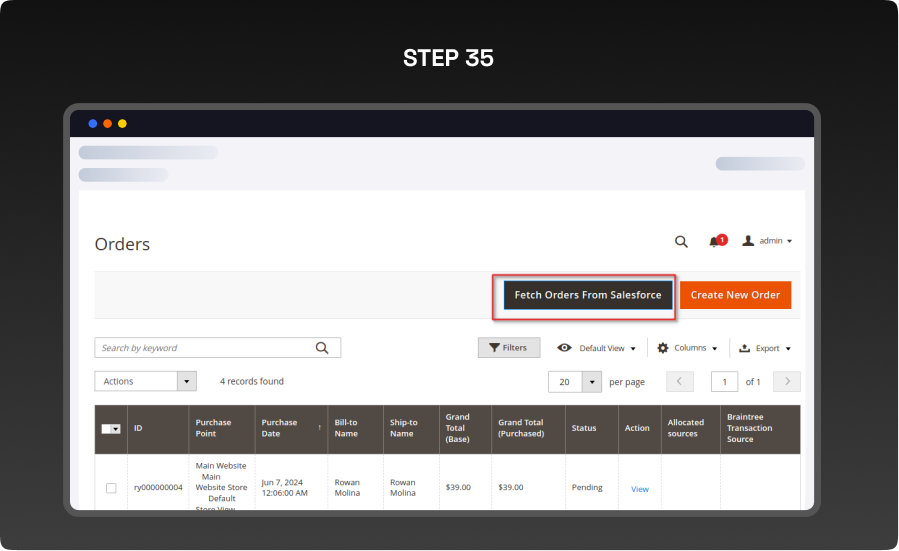This screenshot has width=899, height=551.
Task: Click Fetch Orders From Salesforce button
Action: (x=587, y=295)
